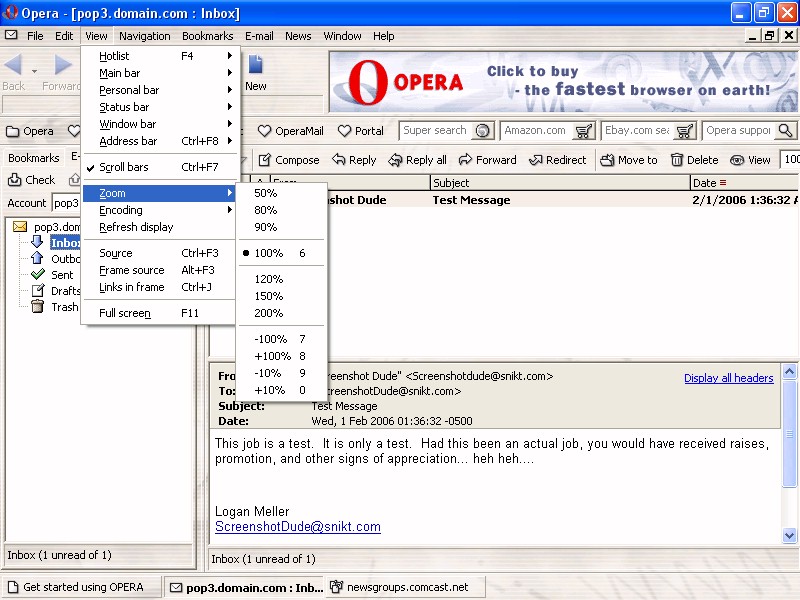Switch to the Bookmarks hotlist tab
This screenshot has height=600, width=800.
pyautogui.click(x=34, y=158)
